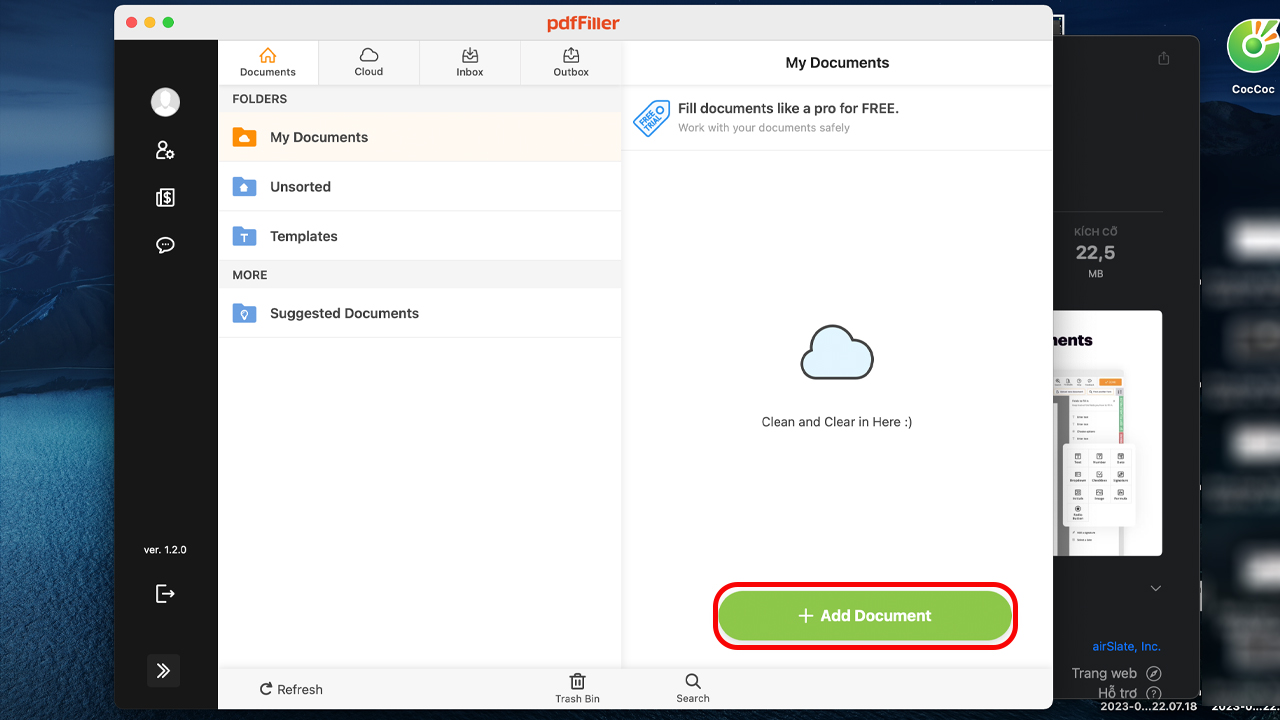Open the chat support bubble icon
This screenshot has width=1280, height=720.
165,245
